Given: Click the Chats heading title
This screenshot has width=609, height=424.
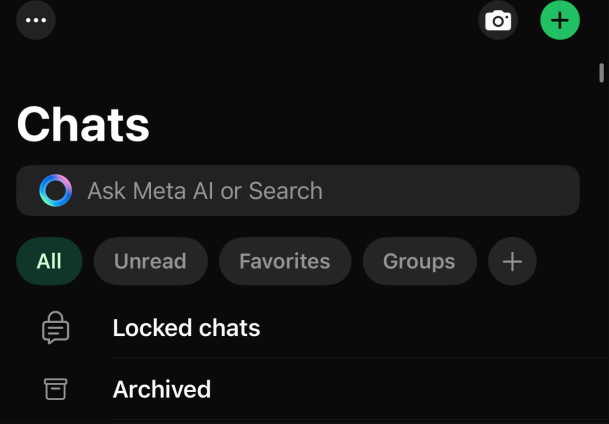Looking at the screenshot, I should click(x=84, y=124).
